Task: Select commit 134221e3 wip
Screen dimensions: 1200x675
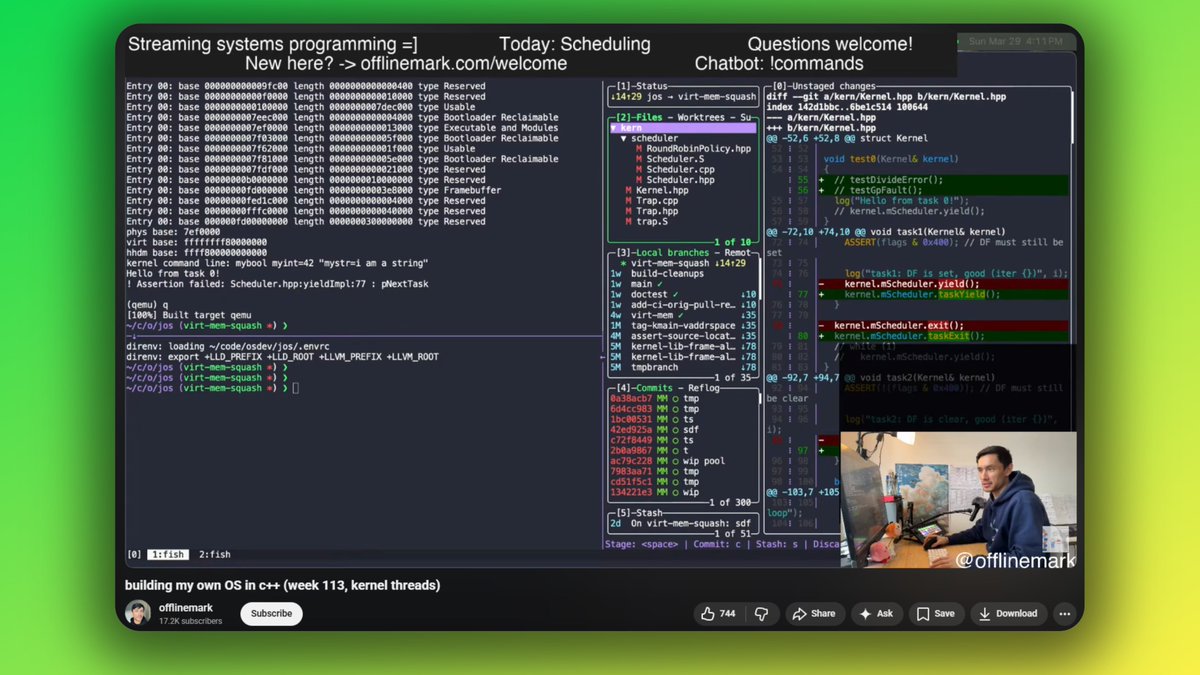Action: point(683,493)
